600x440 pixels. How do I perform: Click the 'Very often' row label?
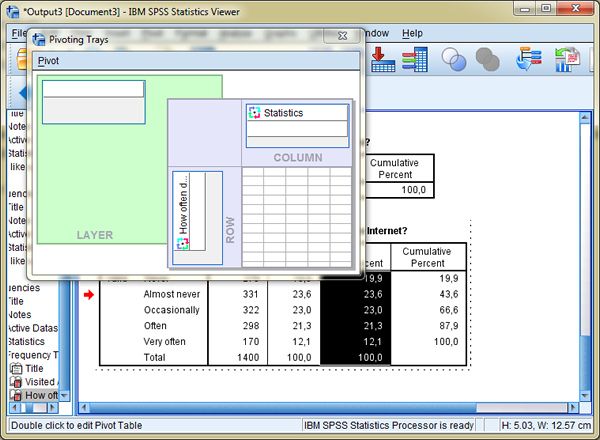point(165,342)
